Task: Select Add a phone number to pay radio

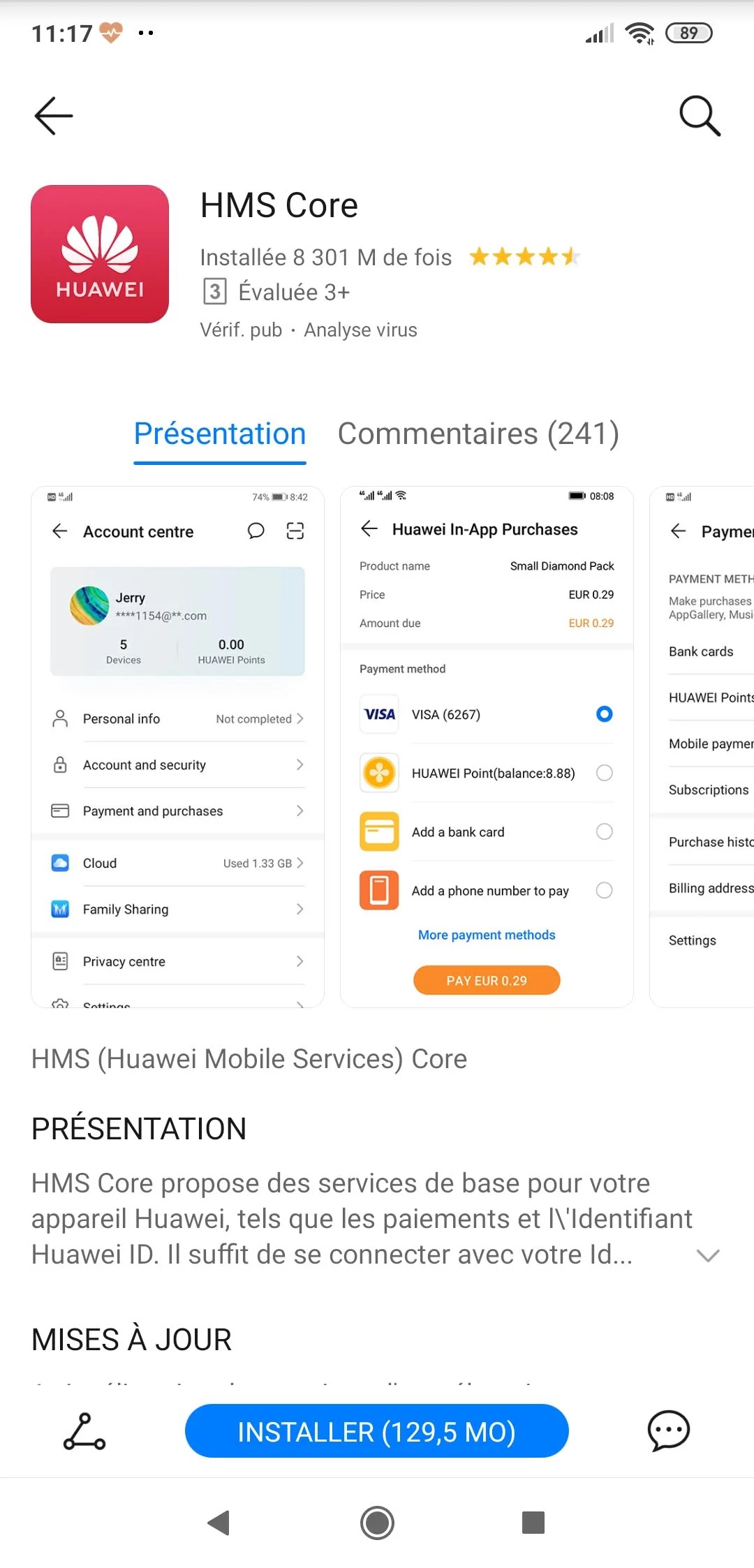Action: click(605, 890)
